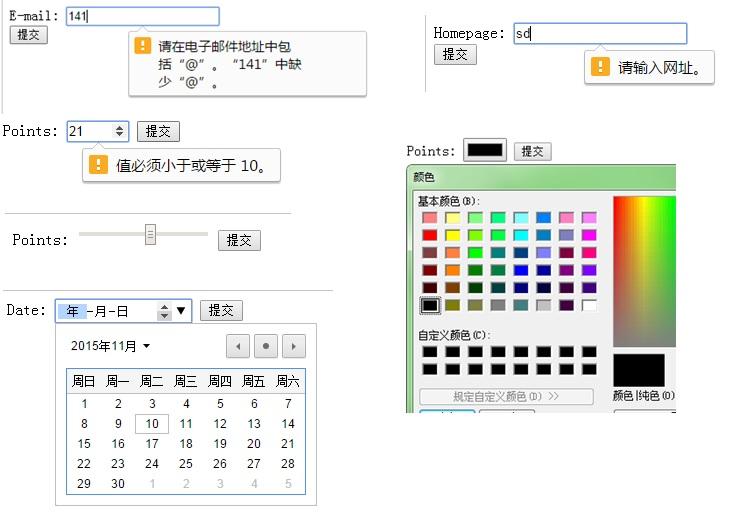Focus the E-mail input field
This screenshot has height=517, width=738.
(142, 16)
